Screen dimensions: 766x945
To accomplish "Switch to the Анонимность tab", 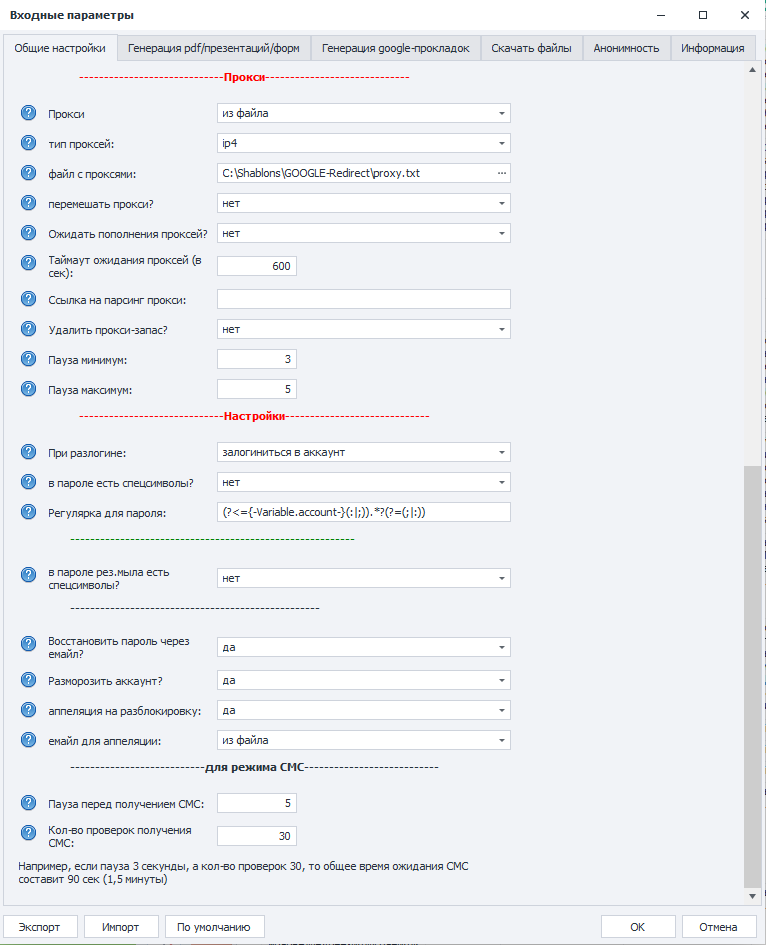I will (x=626, y=48).
